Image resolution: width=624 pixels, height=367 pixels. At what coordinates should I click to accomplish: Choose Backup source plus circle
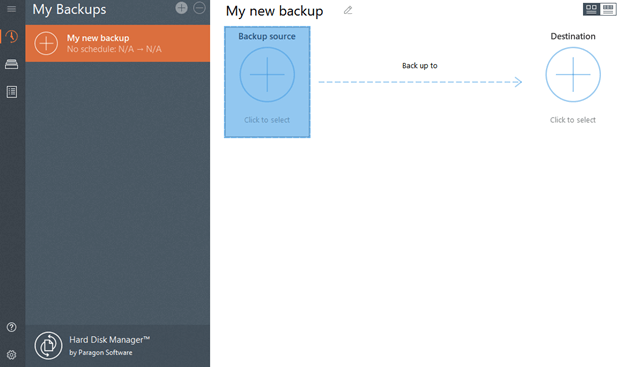click(x=267, y=74)
